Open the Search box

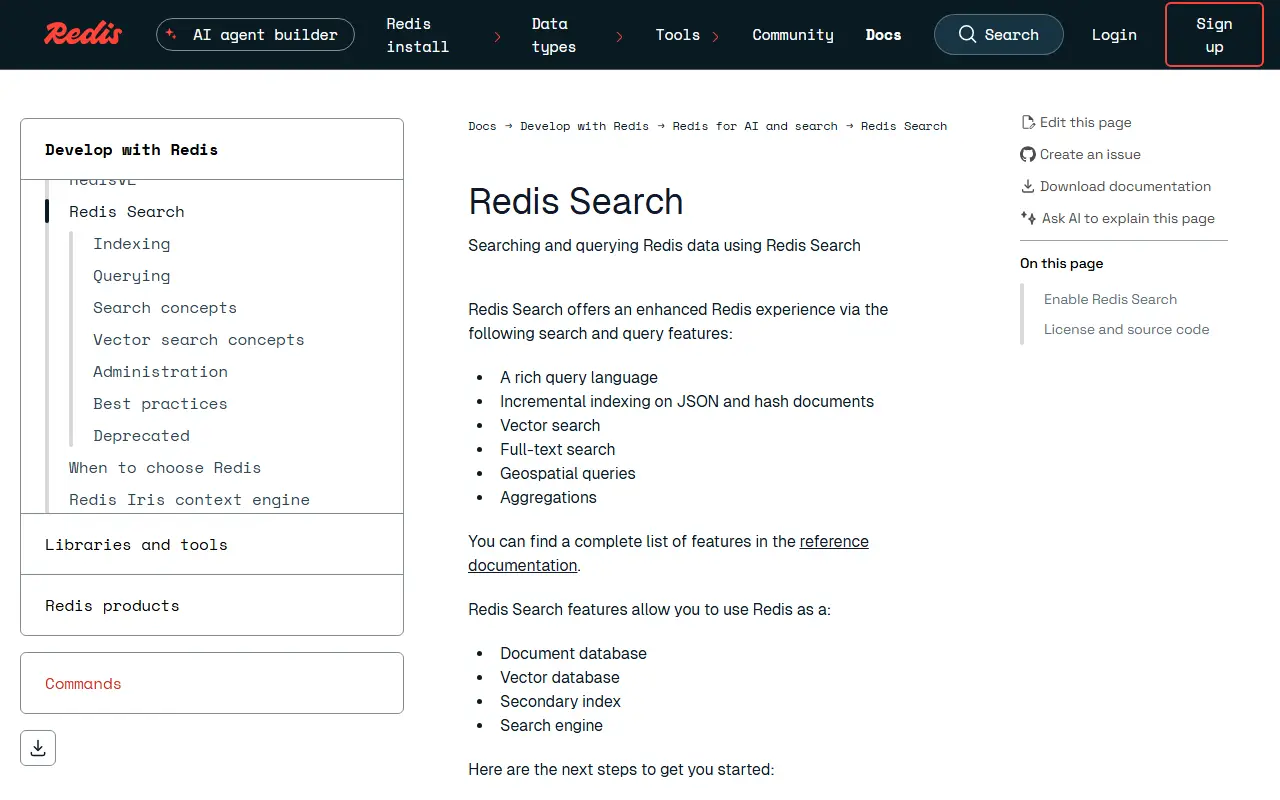[x=998, y=34]
